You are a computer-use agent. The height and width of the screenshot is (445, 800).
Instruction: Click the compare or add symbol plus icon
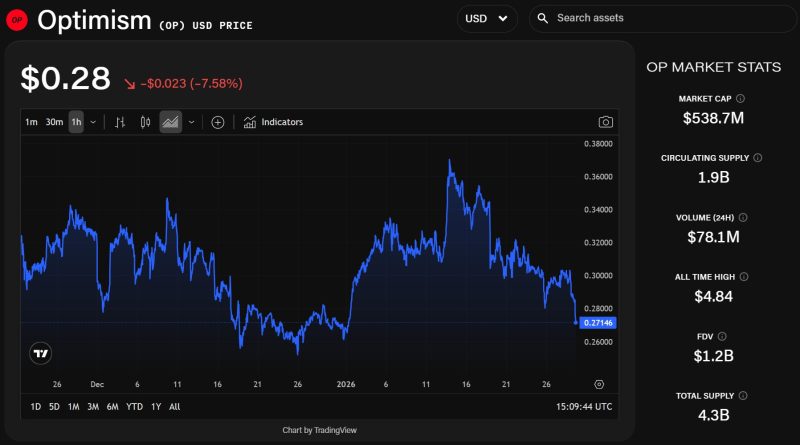[217, 122]
